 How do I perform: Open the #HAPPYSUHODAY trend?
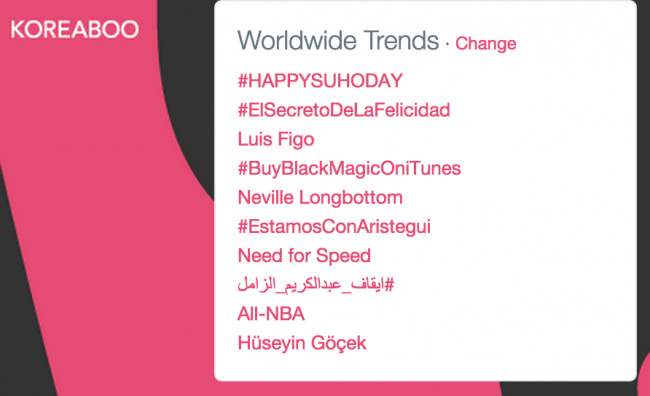(320, 80)
